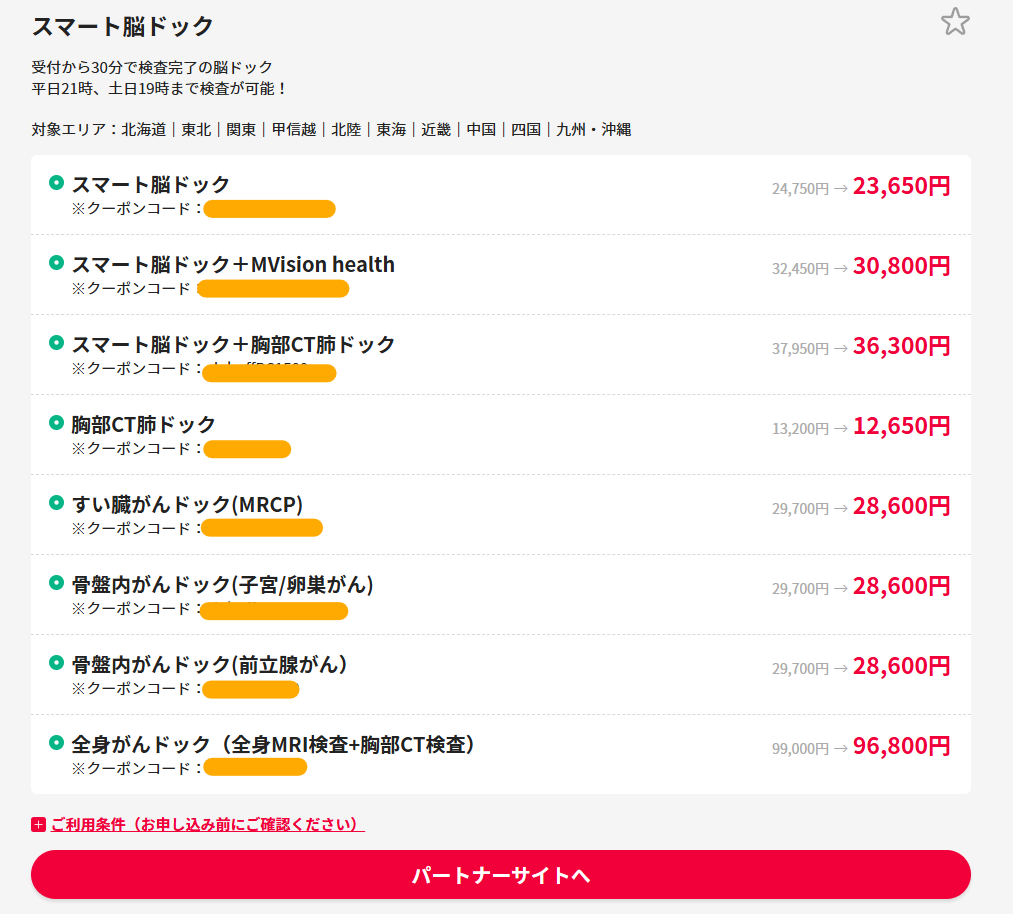Click the 12,650円 price text
The image size is (1013, 914).
(x=901, y=426)
